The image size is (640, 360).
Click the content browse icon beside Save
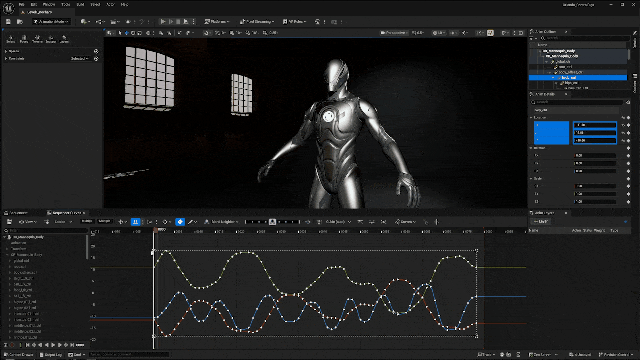coord(20,22)
